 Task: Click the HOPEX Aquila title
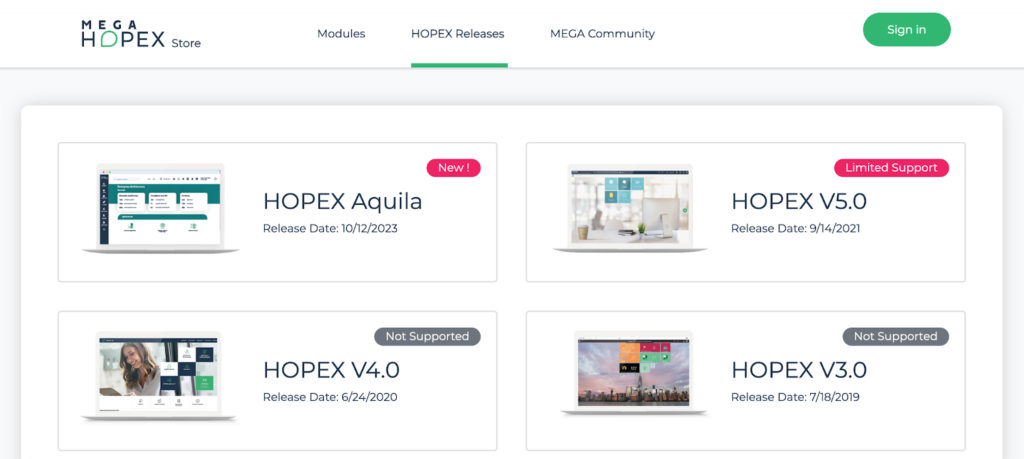point(342,202)
